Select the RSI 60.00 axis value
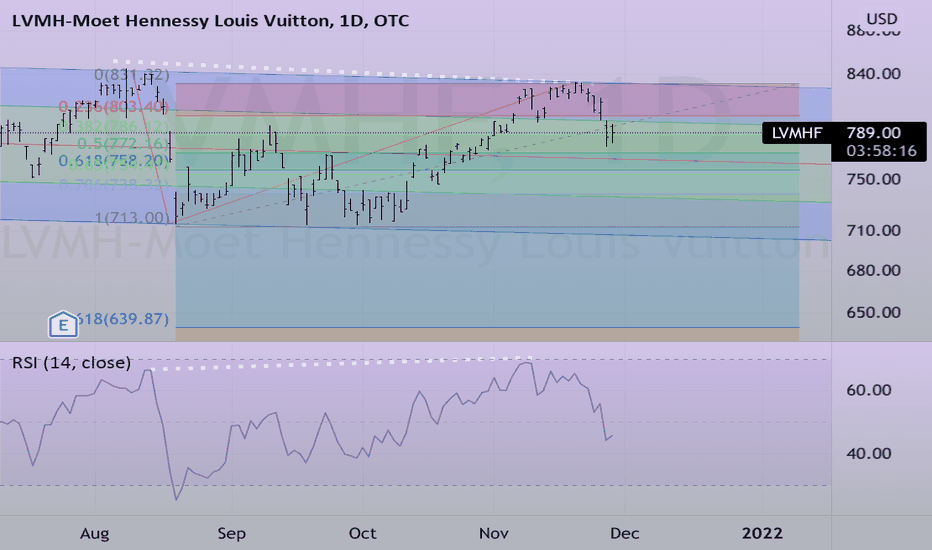This screenshot has height=550, width=932. click(868, 390)
